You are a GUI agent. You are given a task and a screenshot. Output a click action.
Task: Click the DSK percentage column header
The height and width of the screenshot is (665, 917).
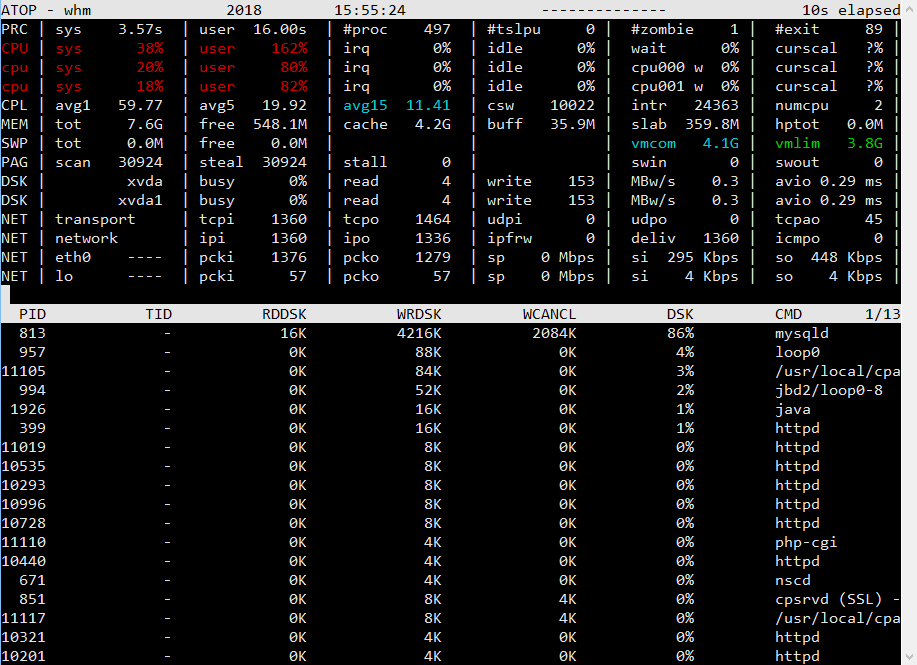pyautogui.click(x=680, y=314)
